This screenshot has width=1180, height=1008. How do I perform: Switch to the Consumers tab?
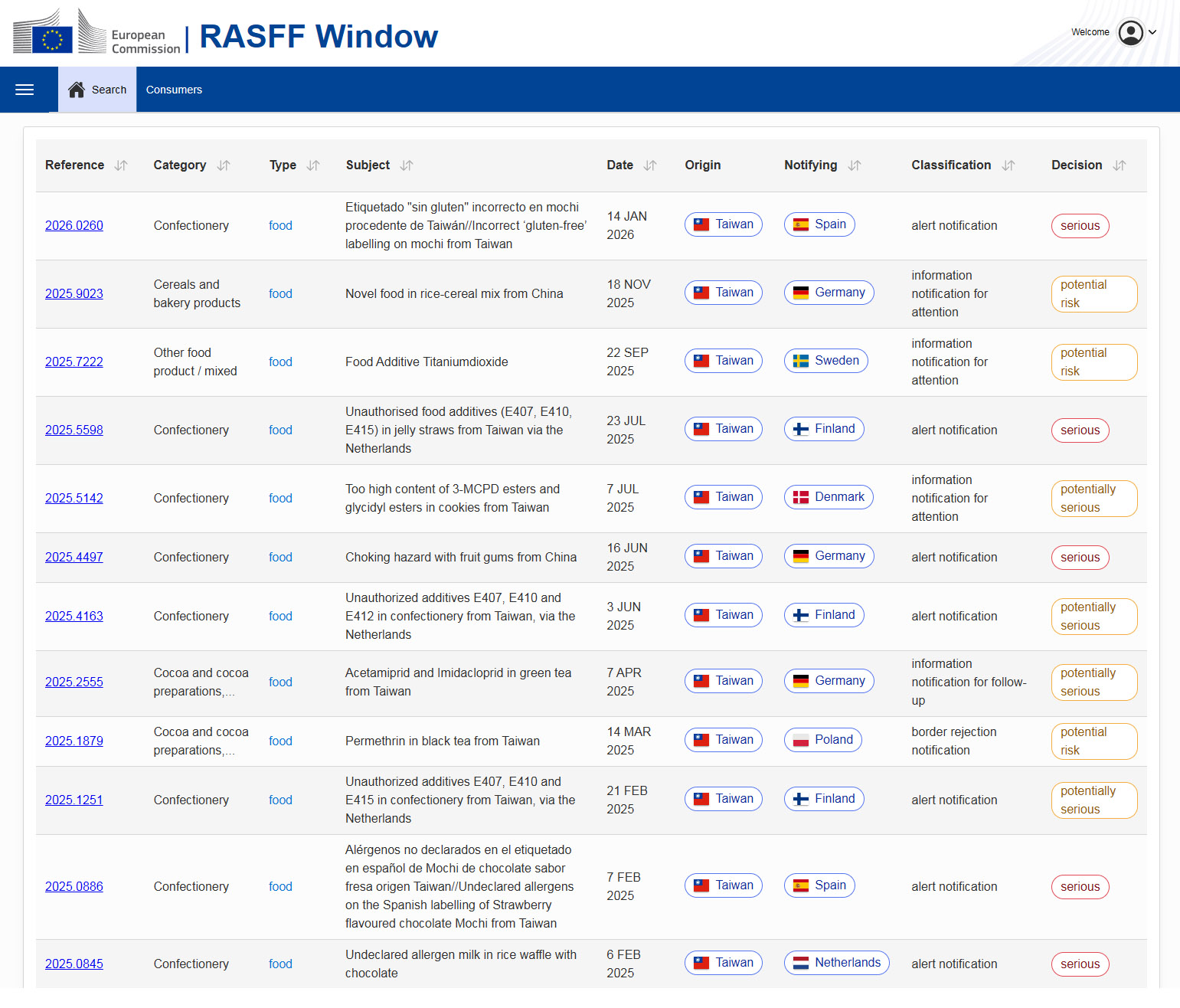pyautogui.click(x=174, y=90)
